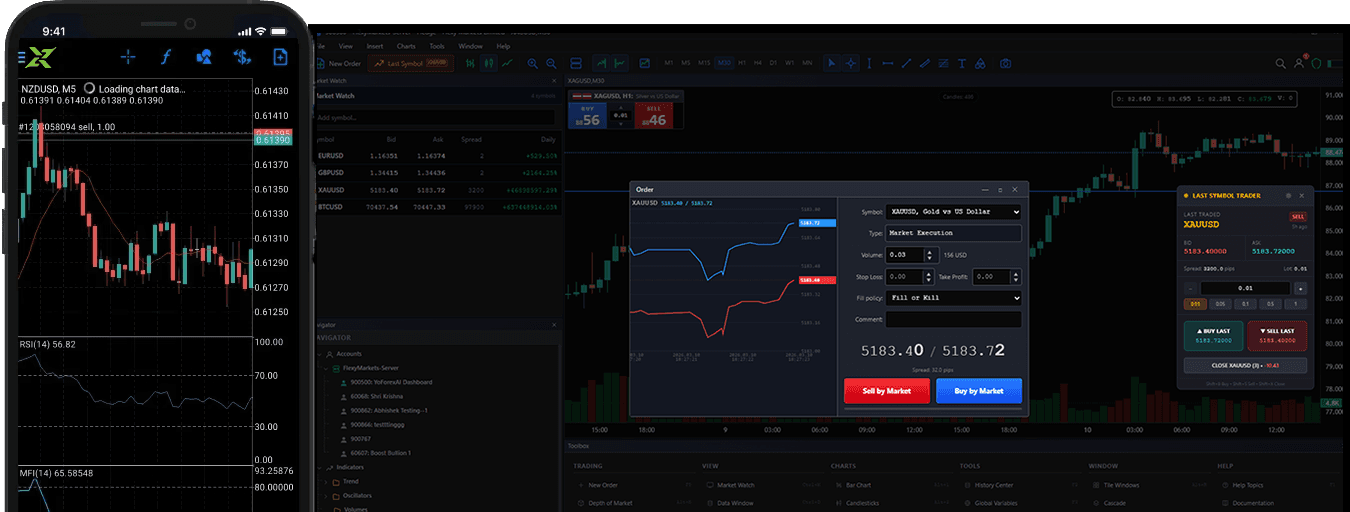This screenshot has width=1350, height=512.
Task: Zoom in on the chart
Action: 532,63
